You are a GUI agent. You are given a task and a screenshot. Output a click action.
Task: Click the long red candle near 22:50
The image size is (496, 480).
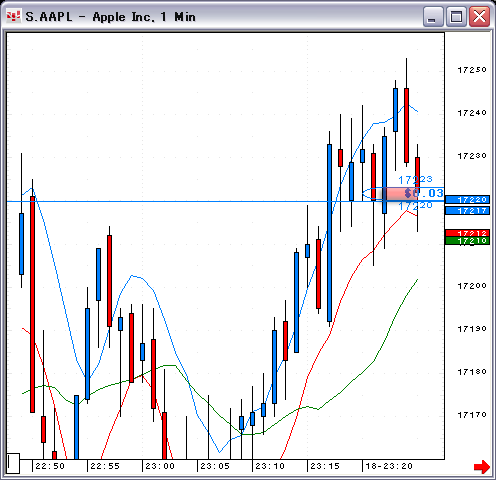tap(32, 304)
